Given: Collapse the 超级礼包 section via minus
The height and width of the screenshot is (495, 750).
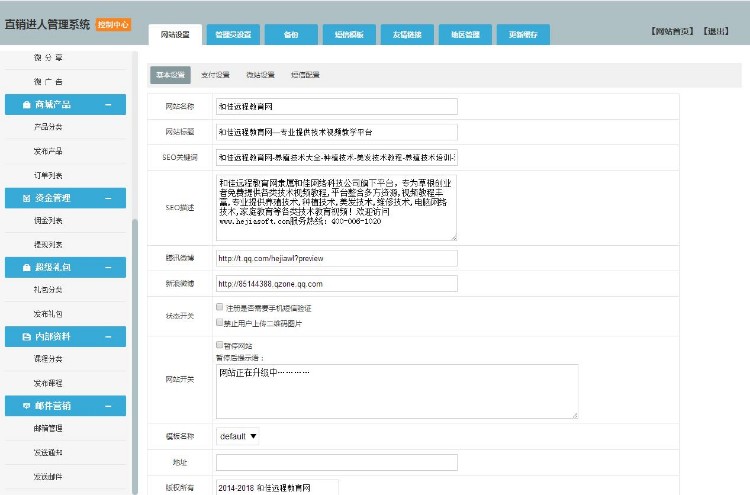Looking at the screenshot, I should (108, 267).
